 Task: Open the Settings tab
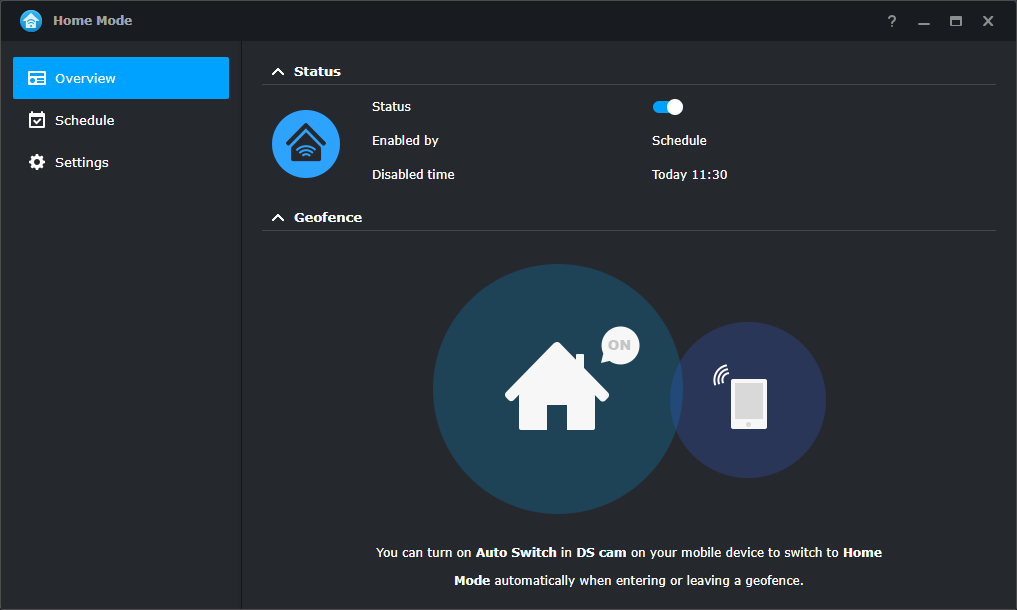[x=121, y=162]
